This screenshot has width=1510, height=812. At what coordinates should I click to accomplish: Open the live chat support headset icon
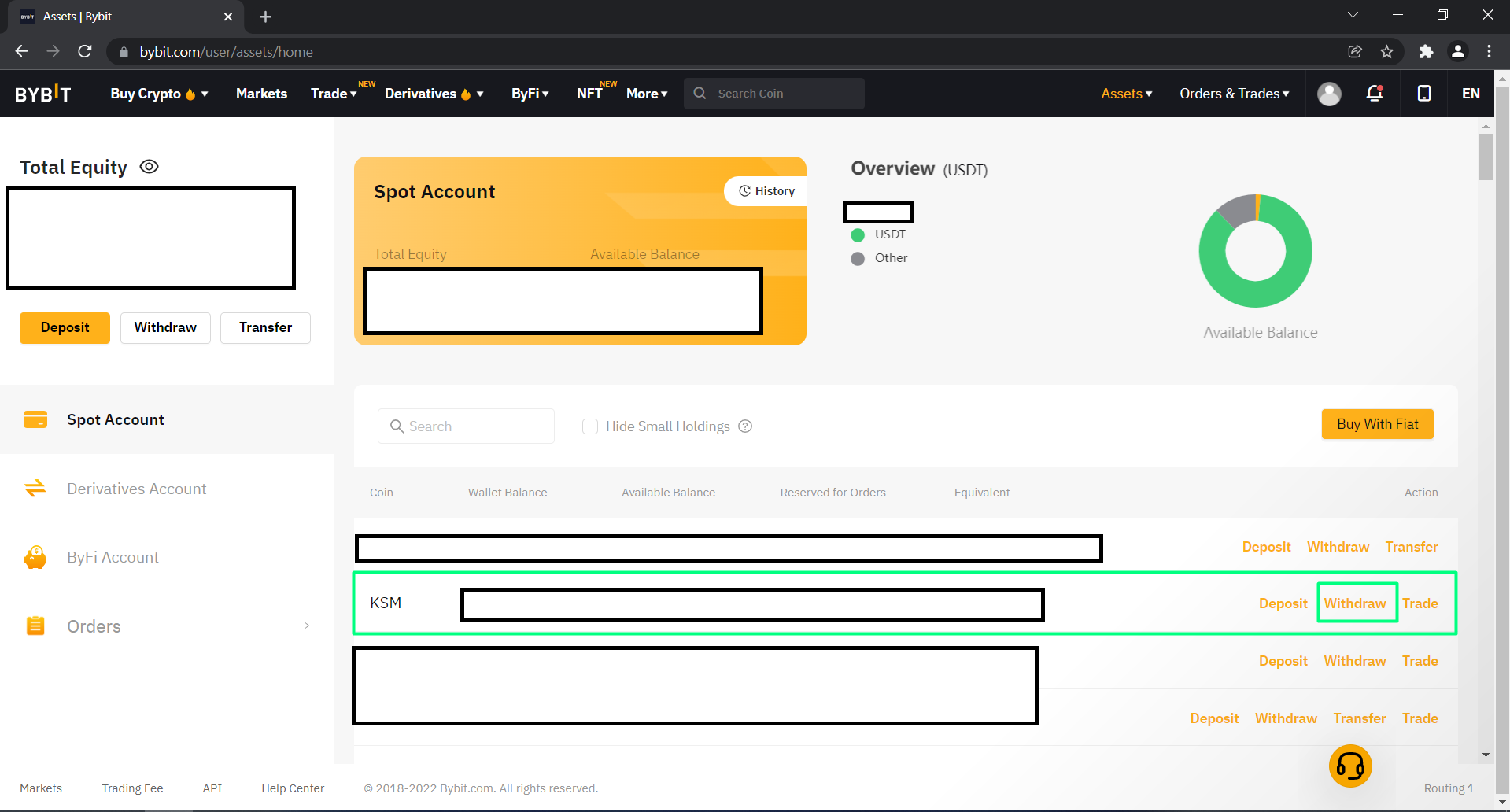click(1350, 766)
